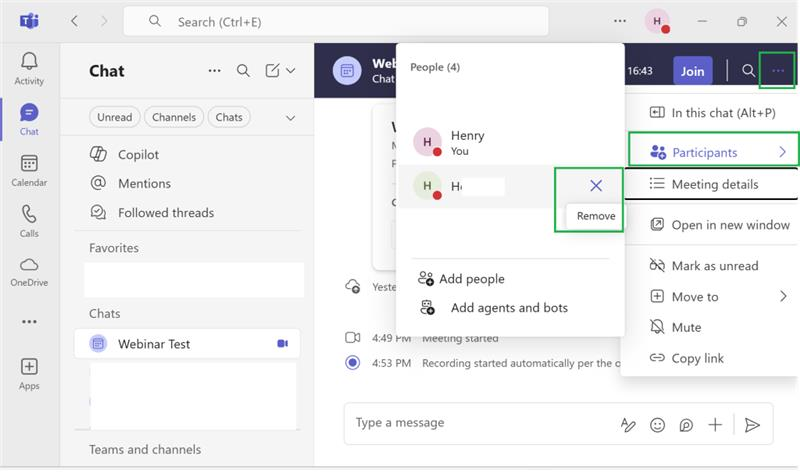This screenshot has height=473, width=800.
Task: Filter by Chats pill
Action: tap(229, 117)
